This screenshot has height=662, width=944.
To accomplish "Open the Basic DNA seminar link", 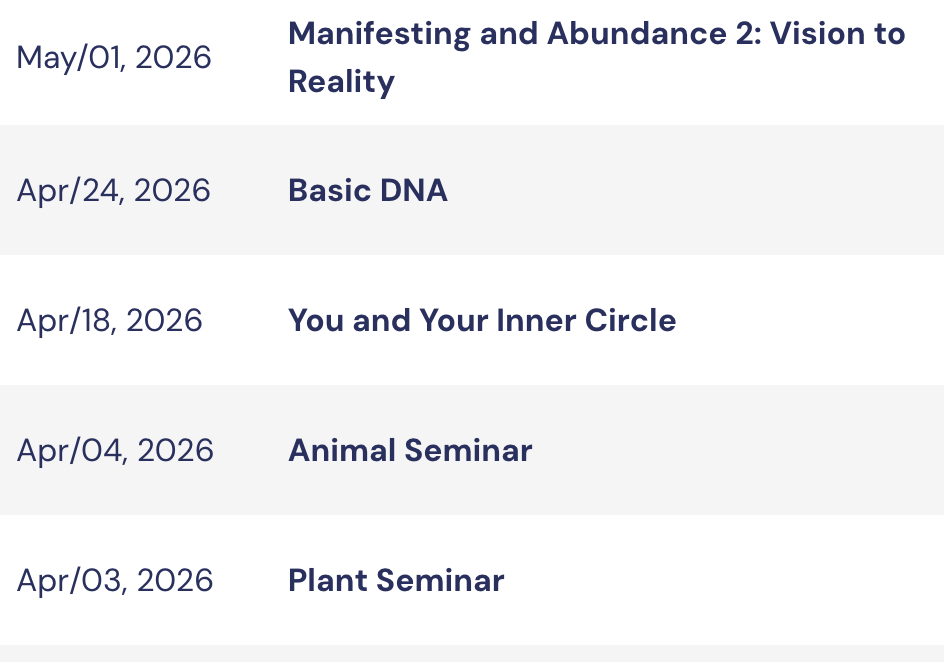I will coord(367,190).
